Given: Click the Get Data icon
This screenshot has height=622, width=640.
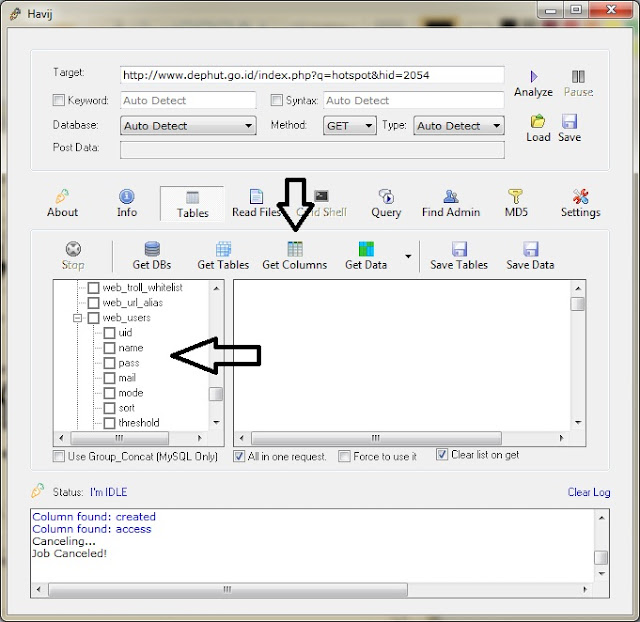Looking at the screenshot, I should [x=366, y=249].
